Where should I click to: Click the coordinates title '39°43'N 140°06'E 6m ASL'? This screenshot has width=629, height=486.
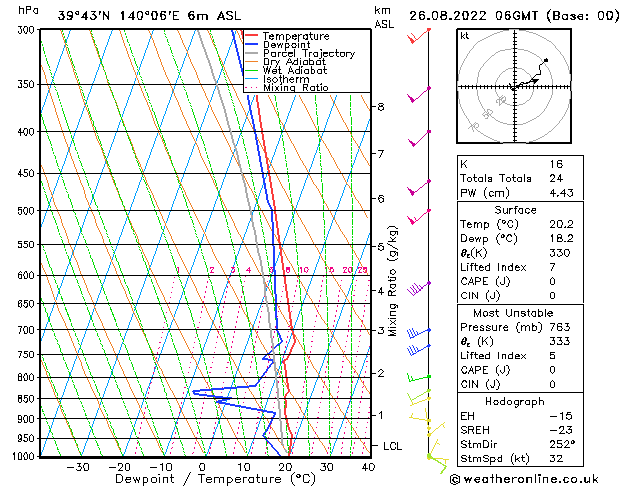[150, 16]
